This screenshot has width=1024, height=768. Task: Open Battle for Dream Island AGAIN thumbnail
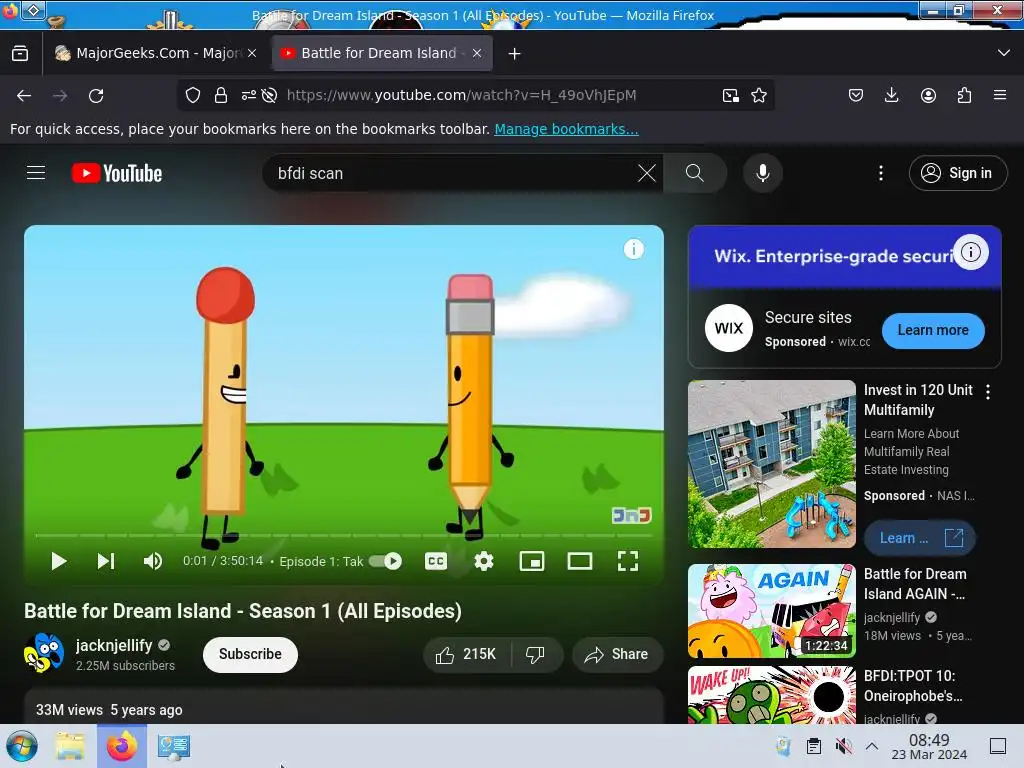pos(771,611)
